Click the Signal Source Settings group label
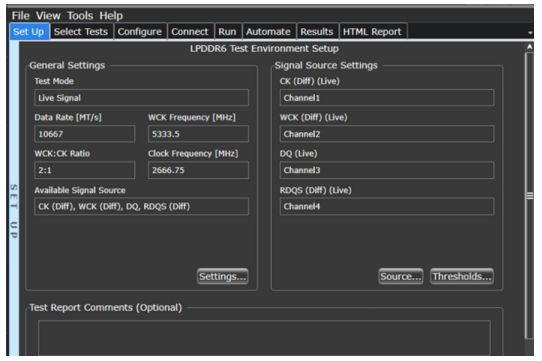The image size is (542, 361). [x=326, y=65]
